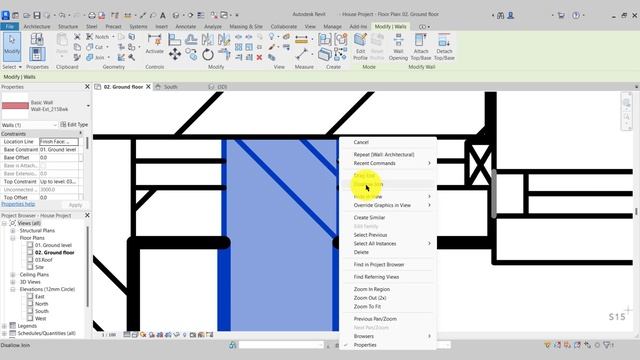Expand the 3D Views tree node
640x360 pixels.
click(x=13, y=282)
